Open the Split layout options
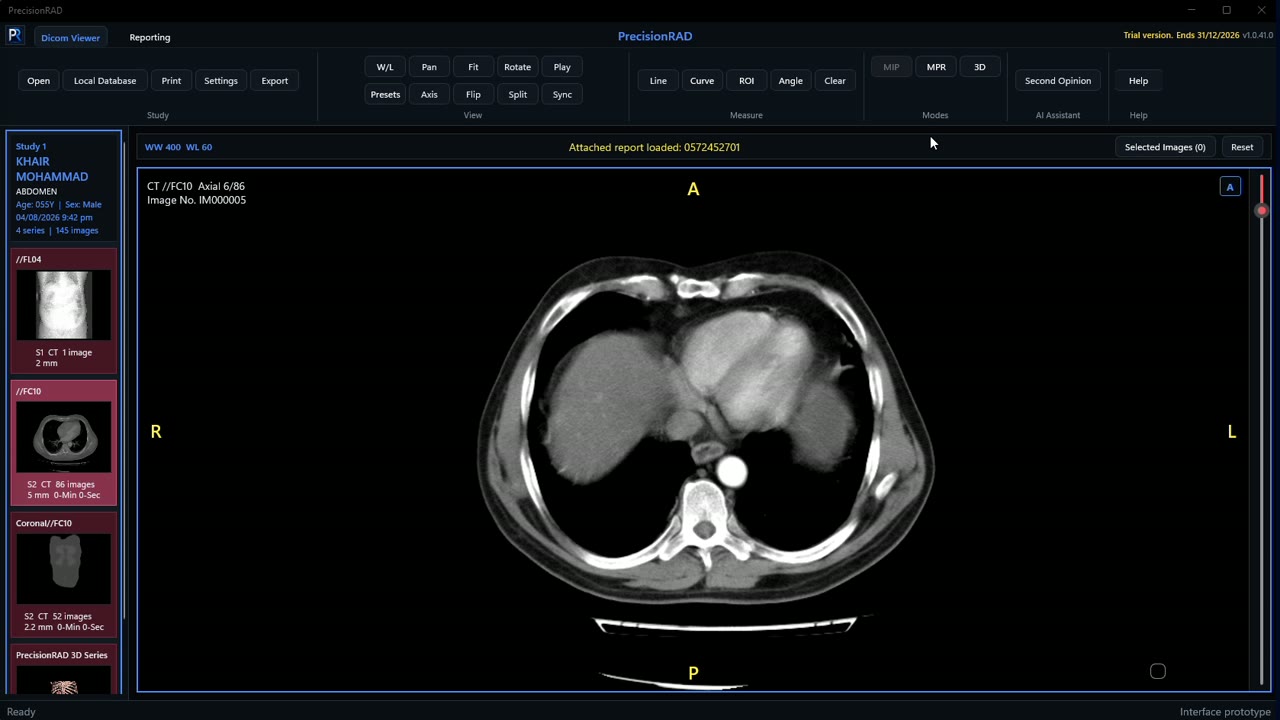Screen dimensions: 1280x720 [x=517, y=94]
